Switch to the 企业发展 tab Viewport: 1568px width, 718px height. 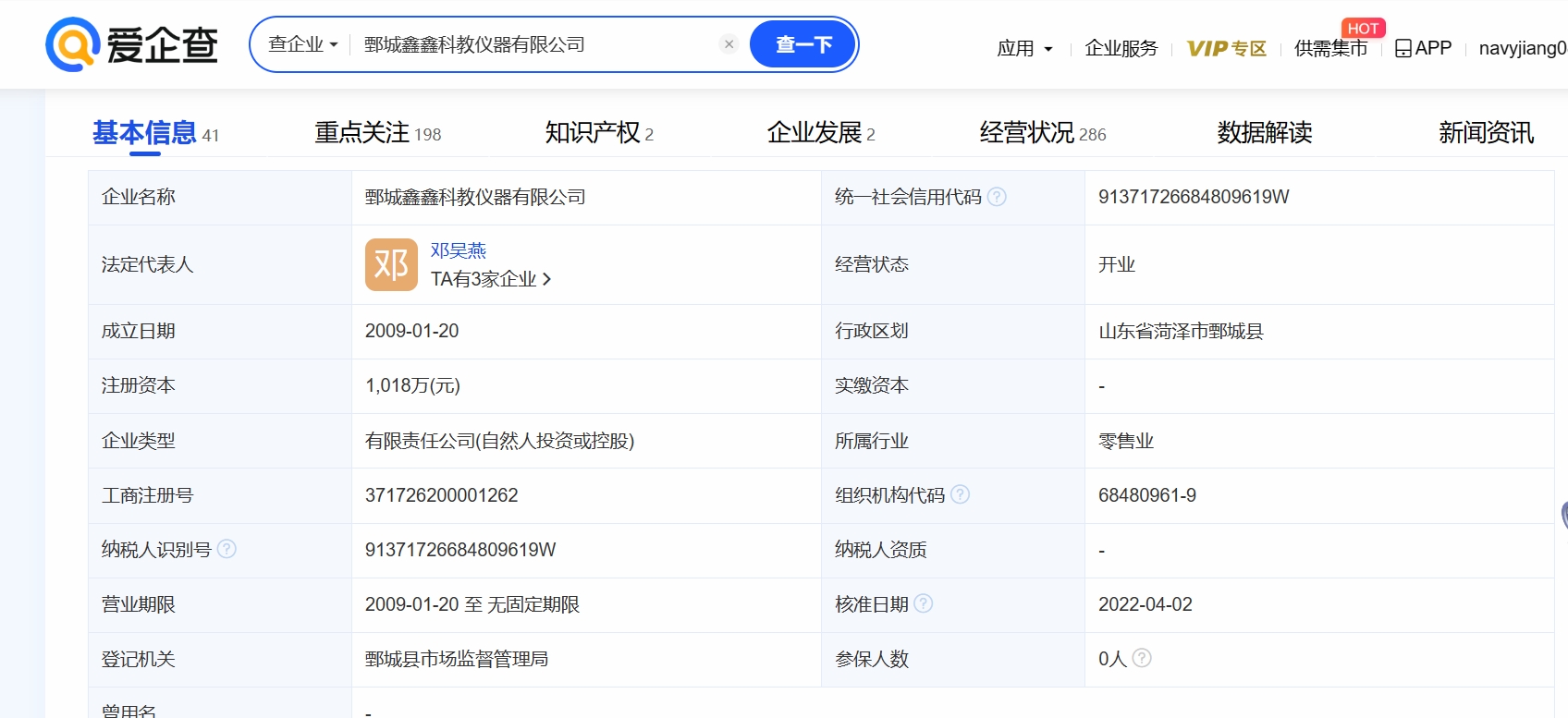821,133
